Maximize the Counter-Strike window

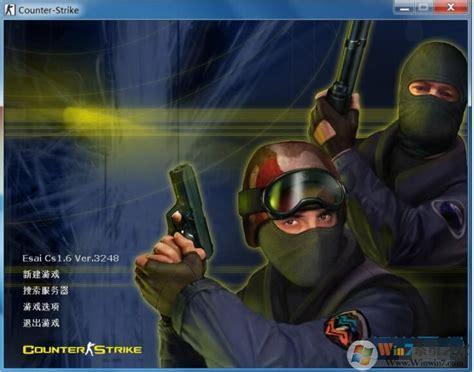coord(424,8)
